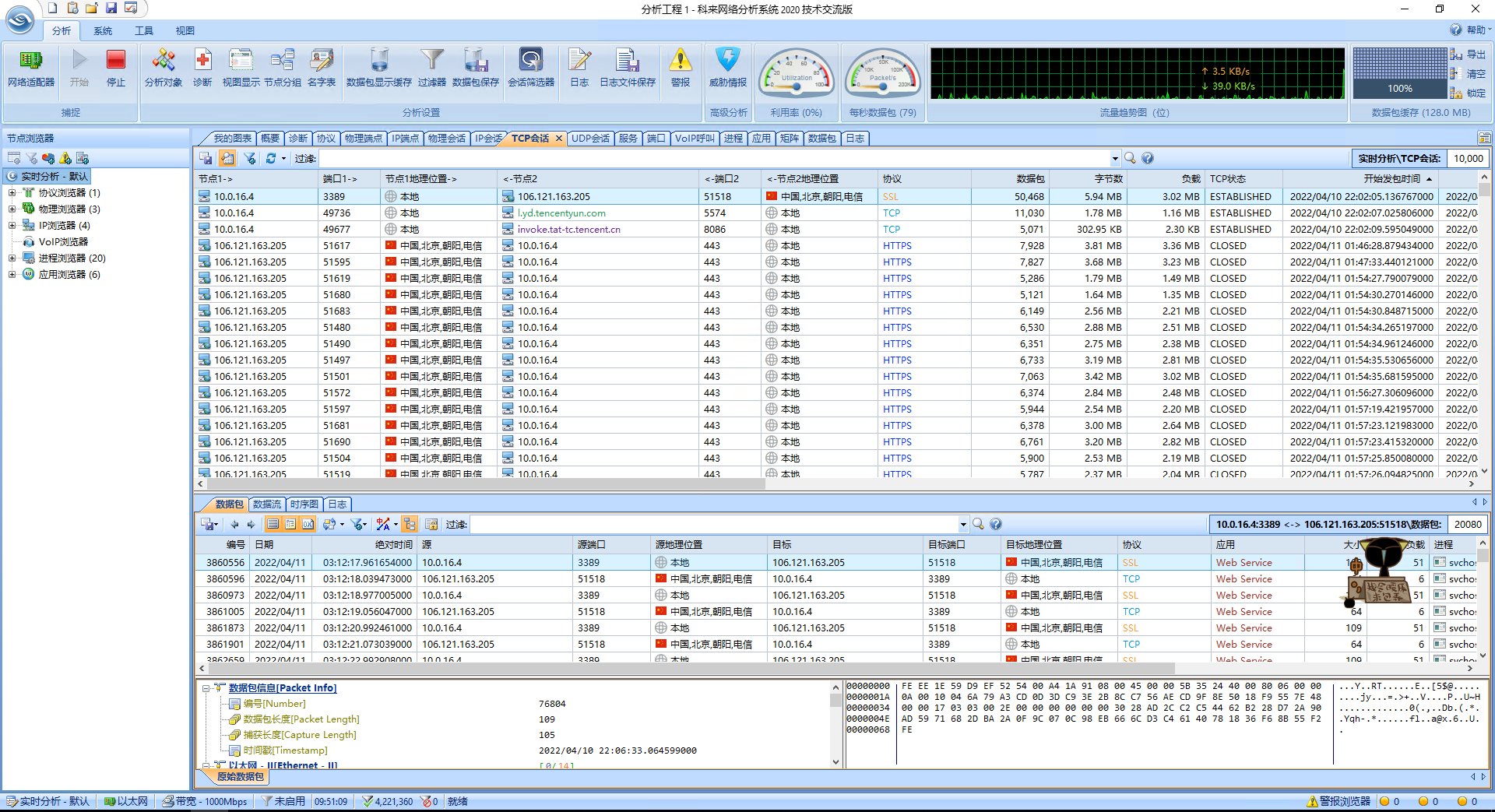Open the 警报 alarm settings
Image resolution: width=1495 pixels, height=812 pixels.
click(681, 68)
